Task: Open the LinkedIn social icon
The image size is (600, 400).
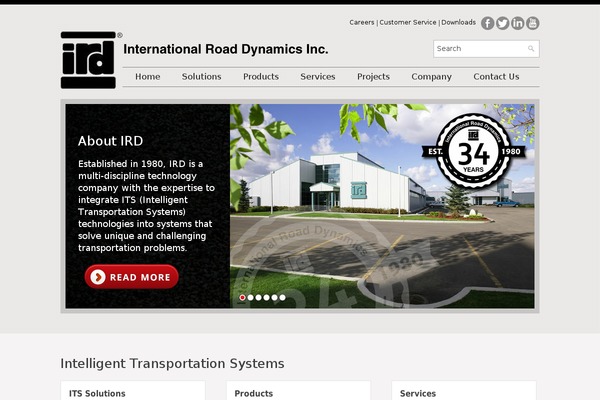Action: (517, 23)
